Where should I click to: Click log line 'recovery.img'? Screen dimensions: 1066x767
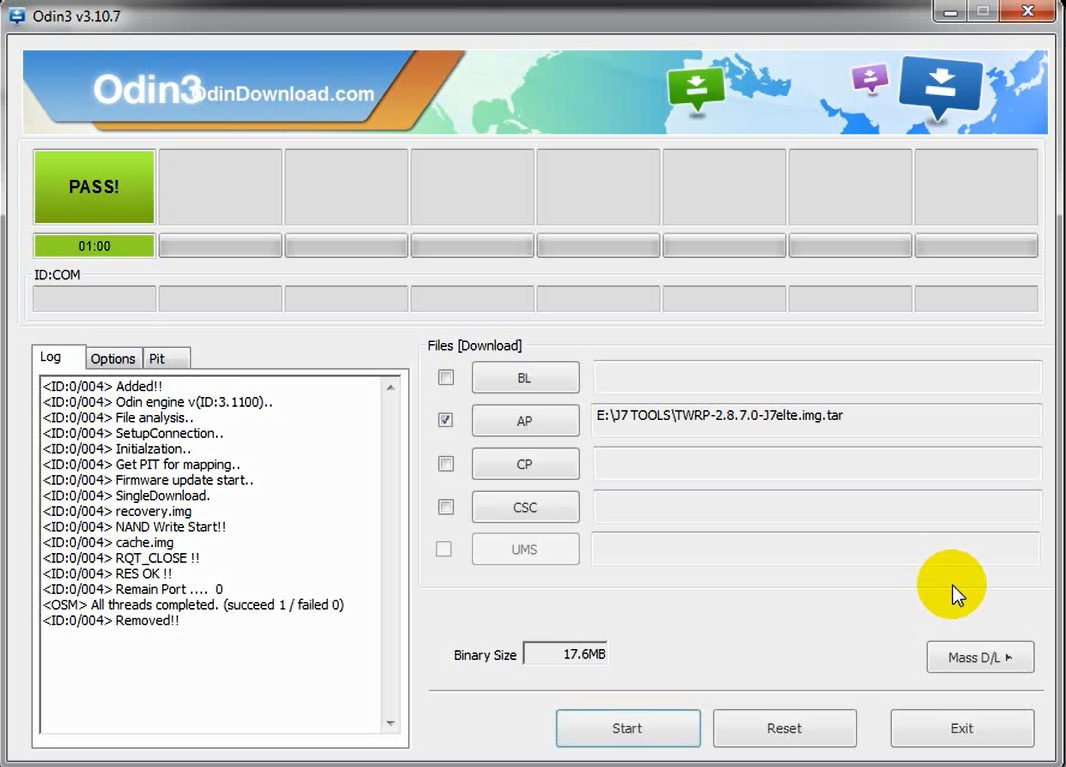117,511
